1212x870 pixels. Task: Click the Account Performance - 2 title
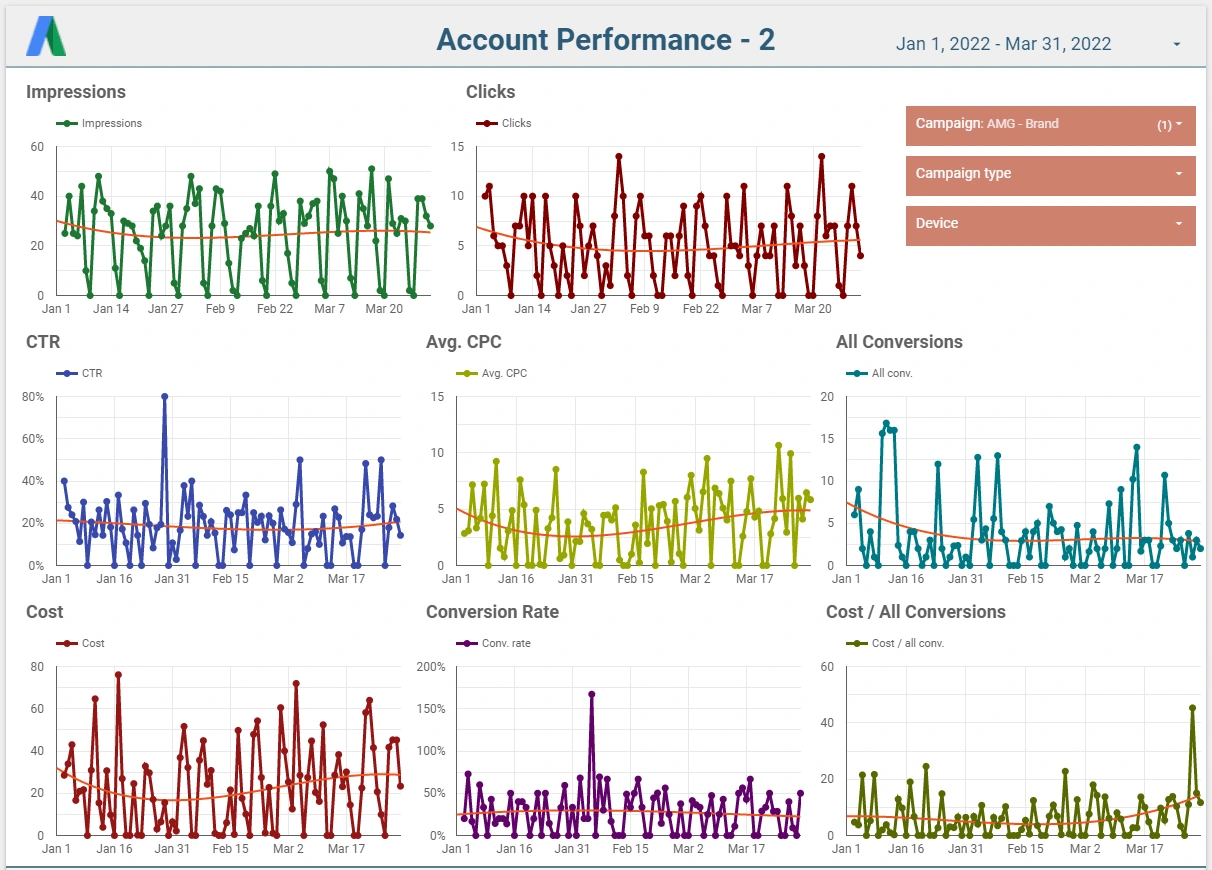pyautogui.click(x=606, y=40)
